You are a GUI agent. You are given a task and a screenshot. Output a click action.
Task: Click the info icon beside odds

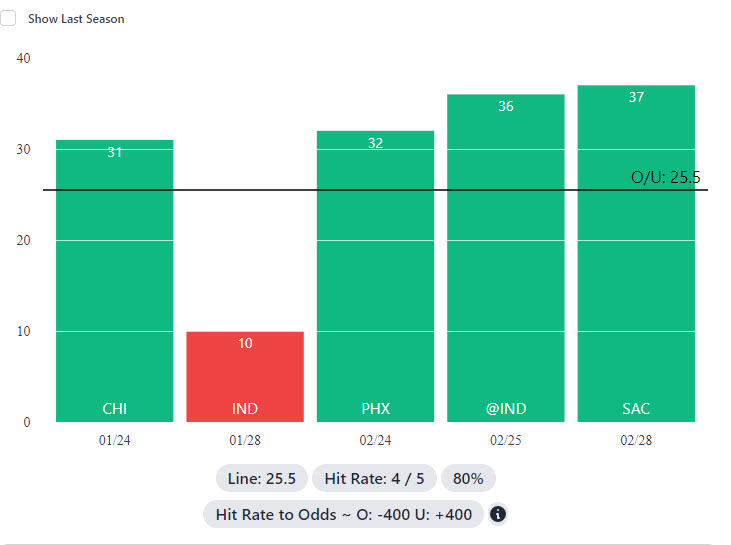point(498,515)
